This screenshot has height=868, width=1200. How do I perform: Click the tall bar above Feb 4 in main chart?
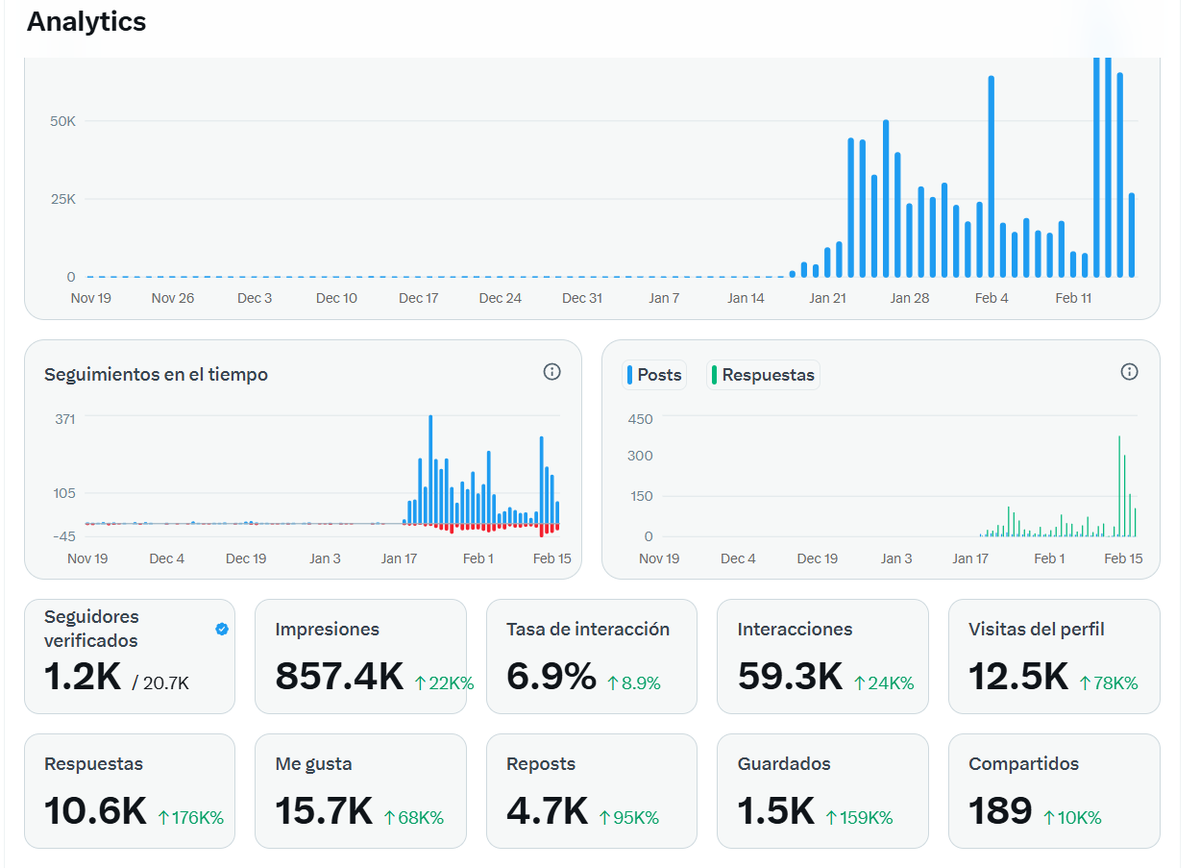click(991, 176)
